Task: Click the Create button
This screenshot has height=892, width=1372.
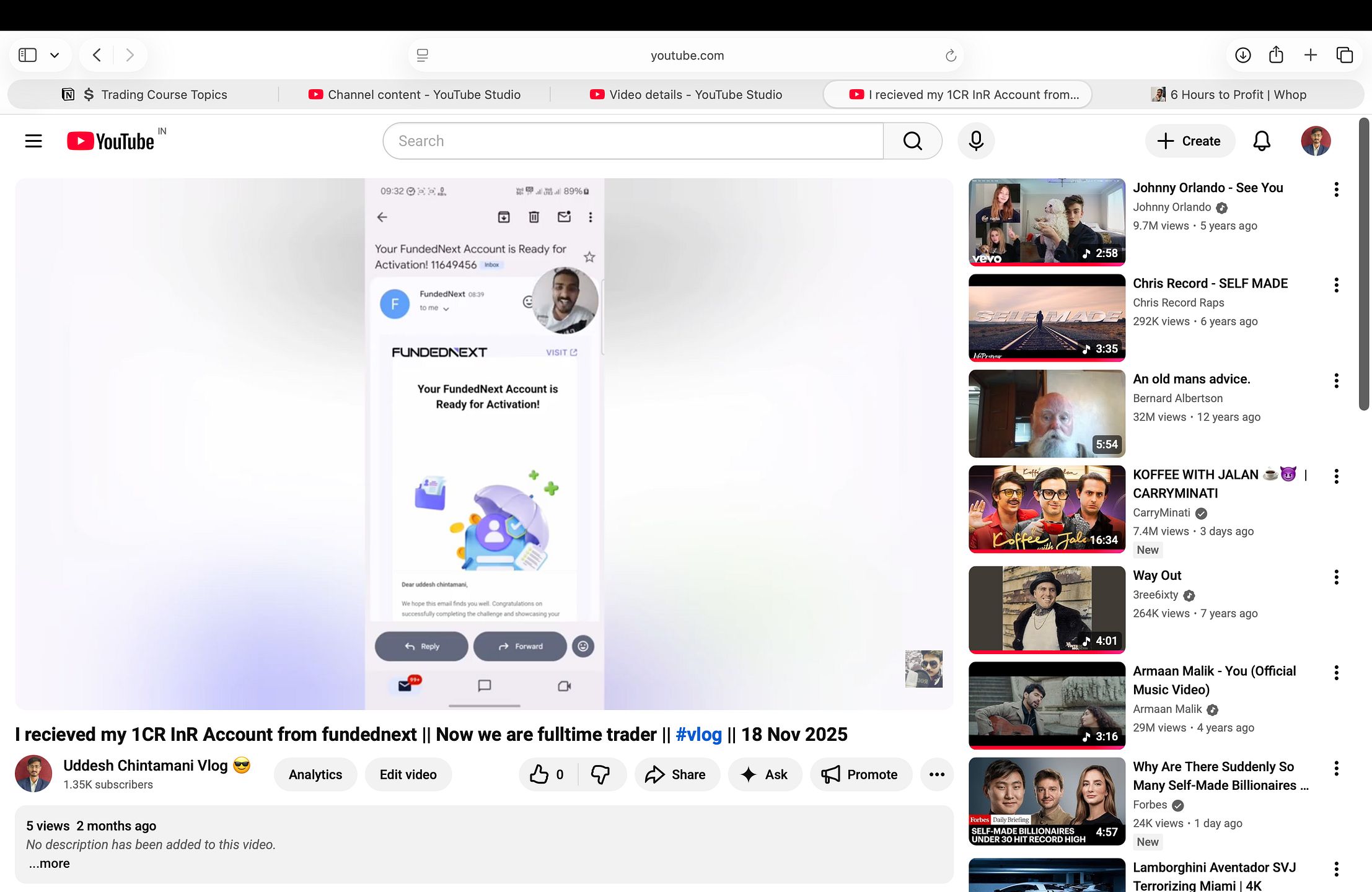Action: point(1189,141)
